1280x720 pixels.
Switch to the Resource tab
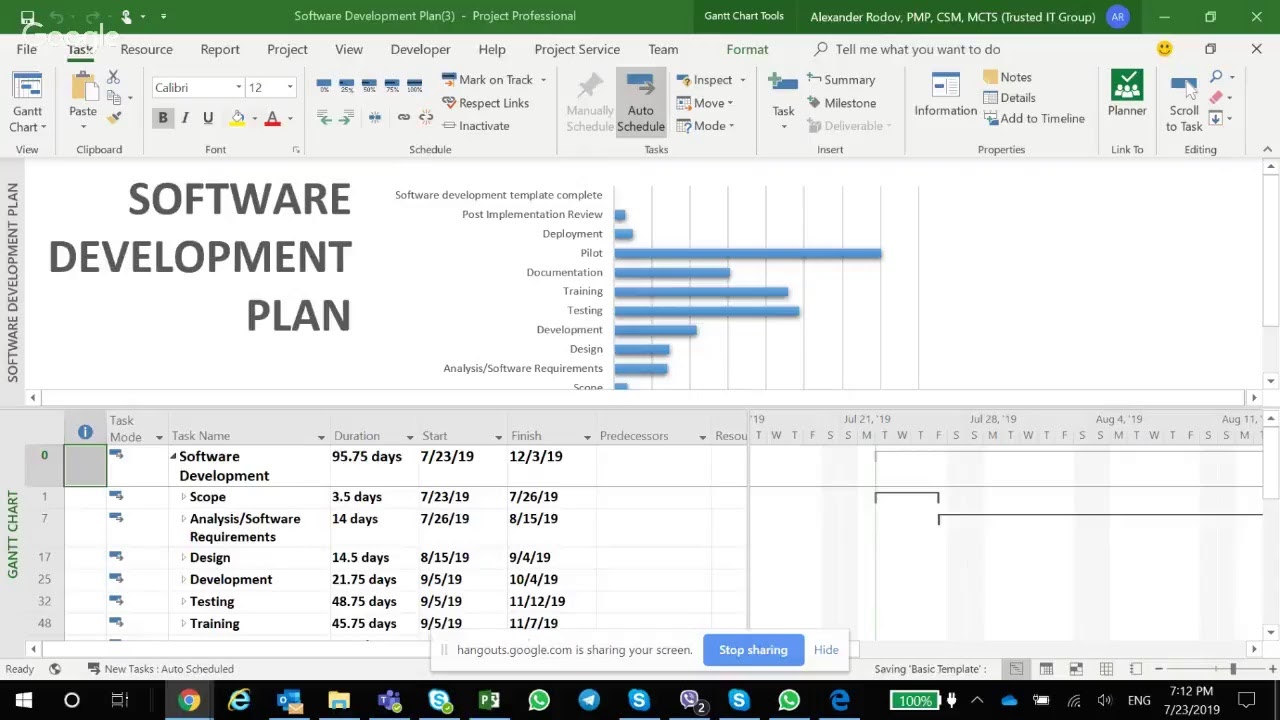pos(146,49)
